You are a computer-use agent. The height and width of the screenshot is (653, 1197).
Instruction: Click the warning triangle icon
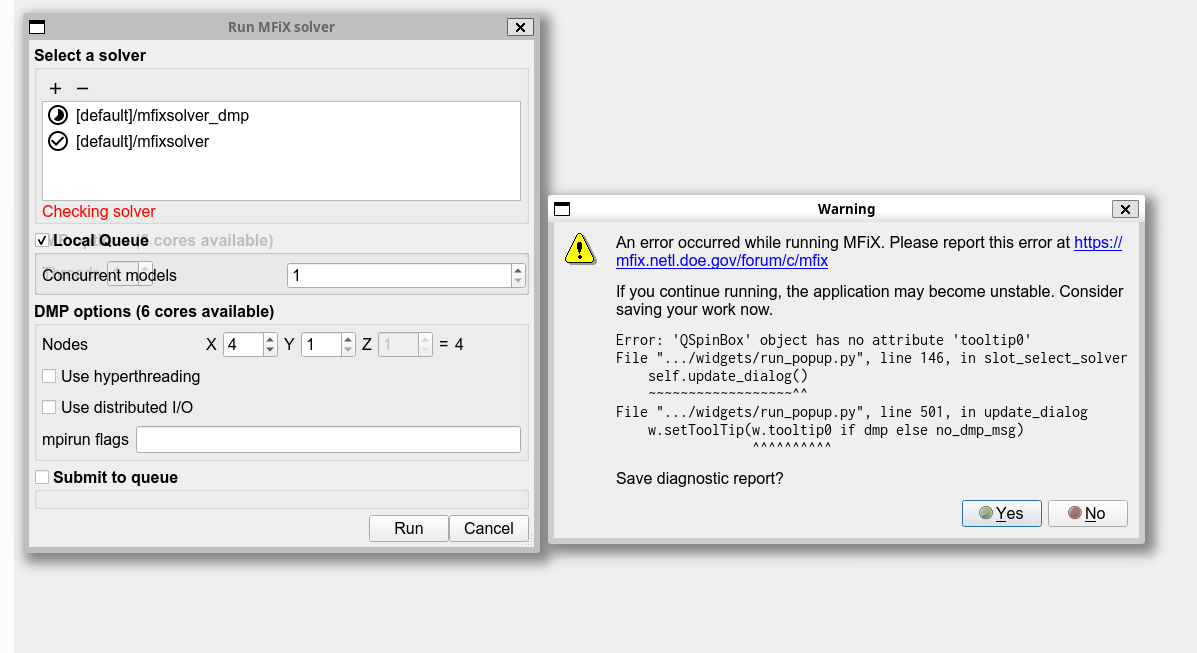pos(579,249)
